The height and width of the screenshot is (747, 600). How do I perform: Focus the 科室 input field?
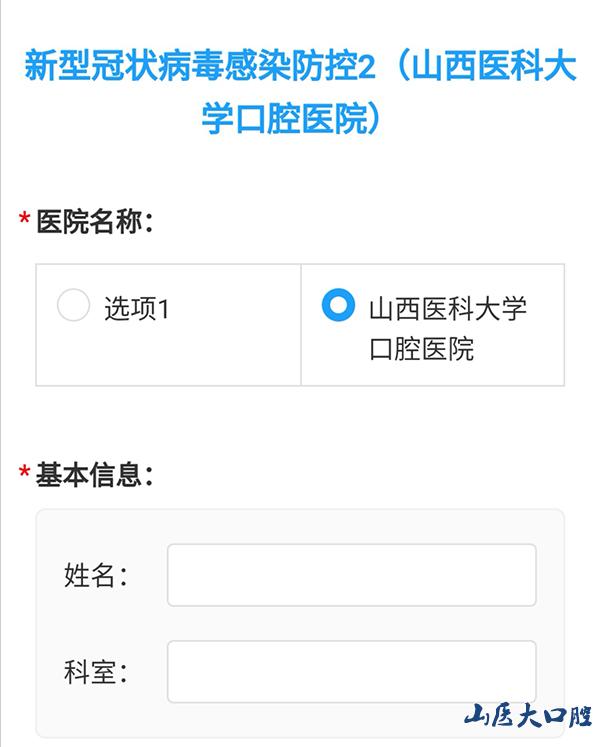click(x=351, y=671)
